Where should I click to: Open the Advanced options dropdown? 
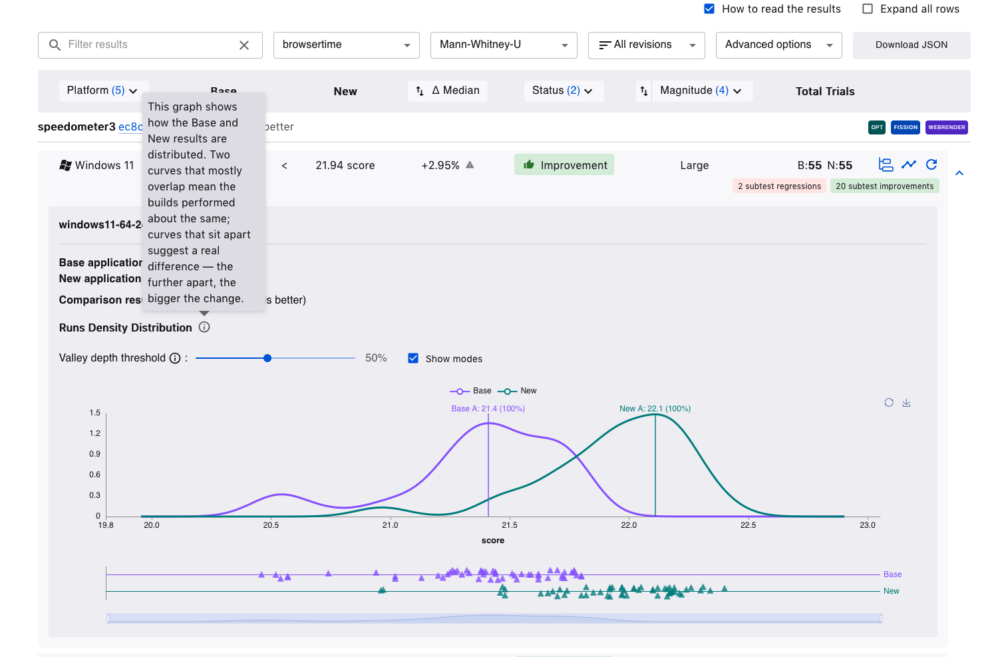779,45
